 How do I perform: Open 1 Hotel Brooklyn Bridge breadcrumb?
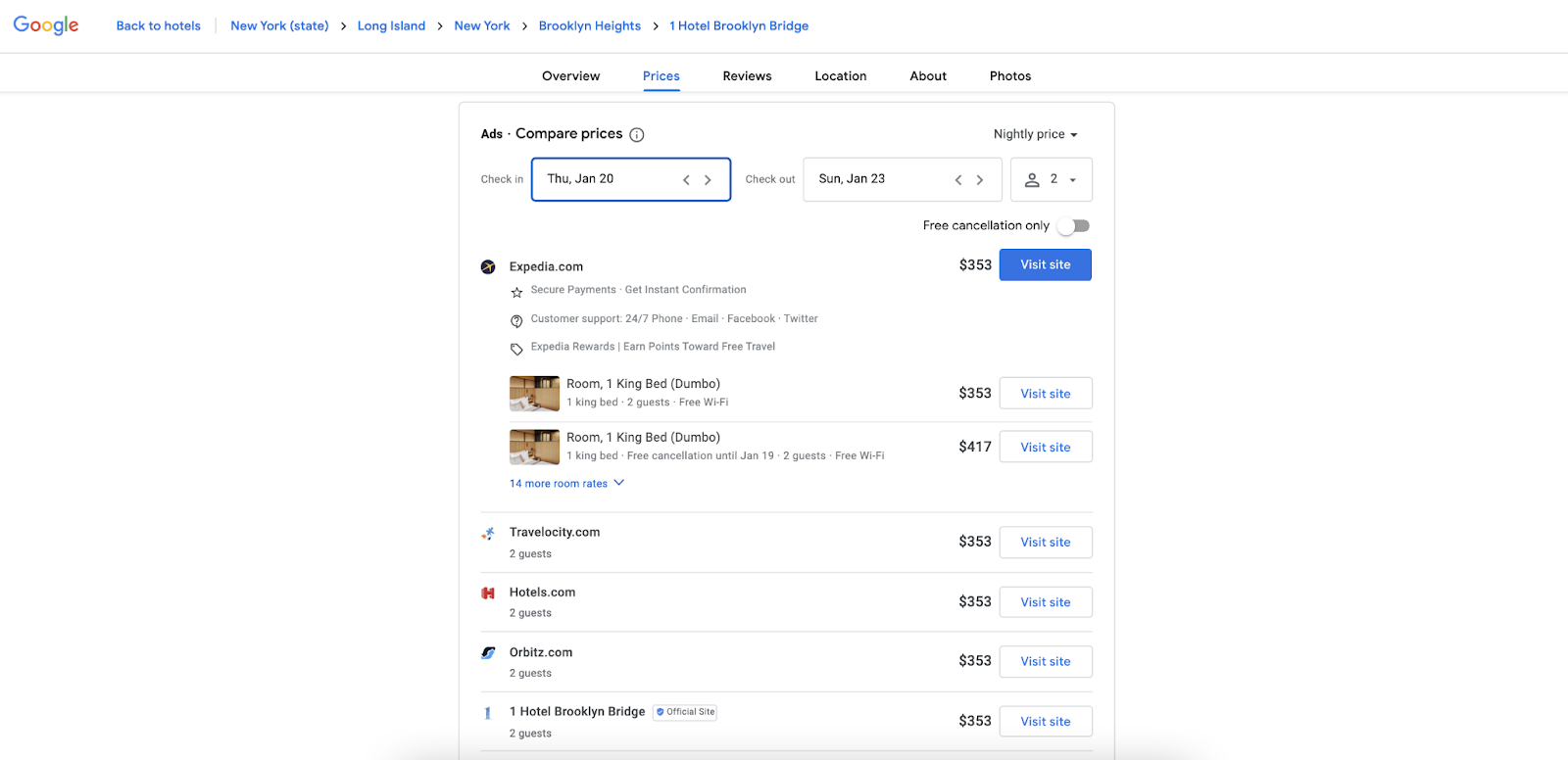pyautogui.click(x=739, y=26)
